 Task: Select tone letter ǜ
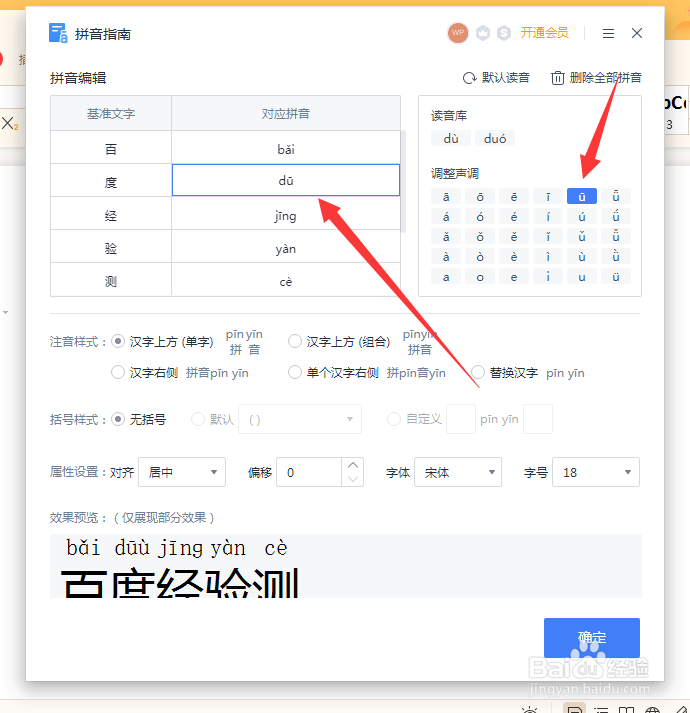tap(615, 256)
